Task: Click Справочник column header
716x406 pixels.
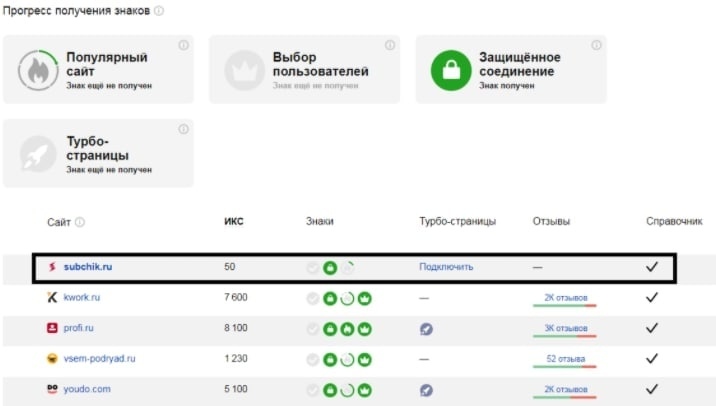Action: coord(674,221)
